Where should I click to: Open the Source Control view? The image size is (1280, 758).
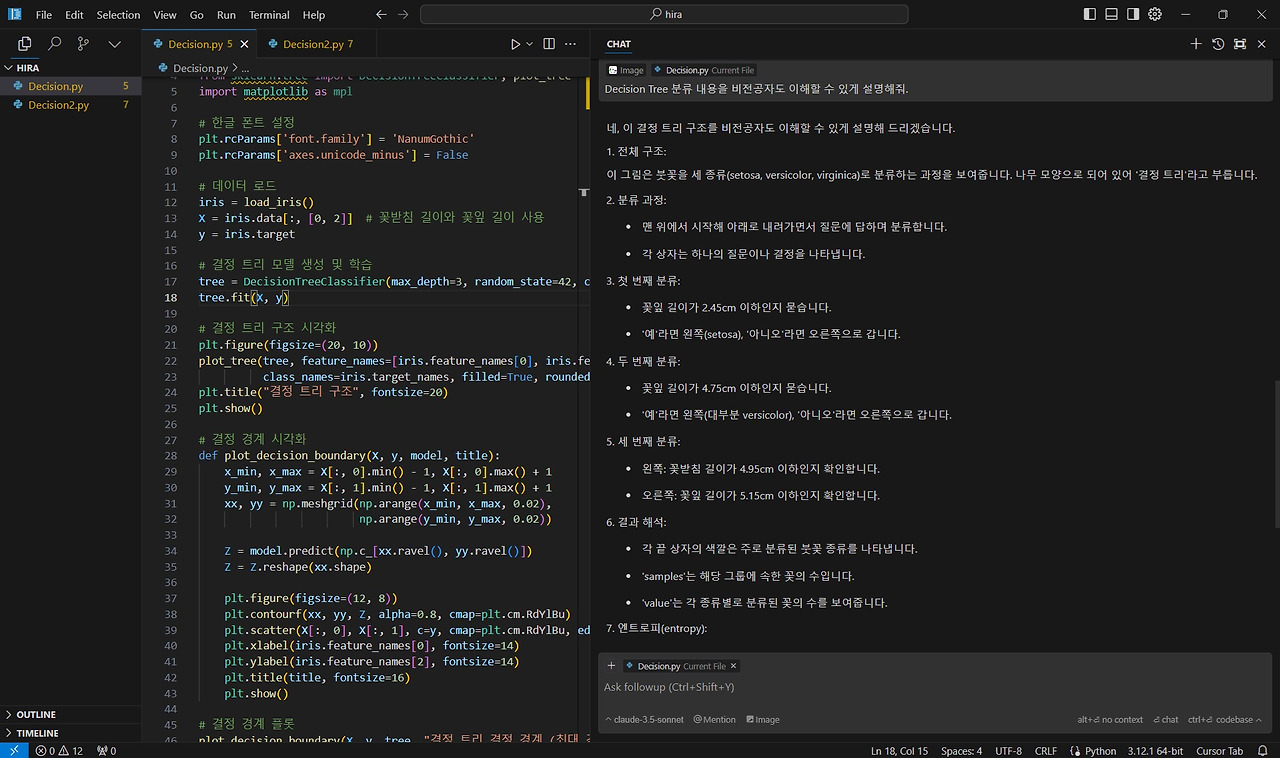[83, 44]
